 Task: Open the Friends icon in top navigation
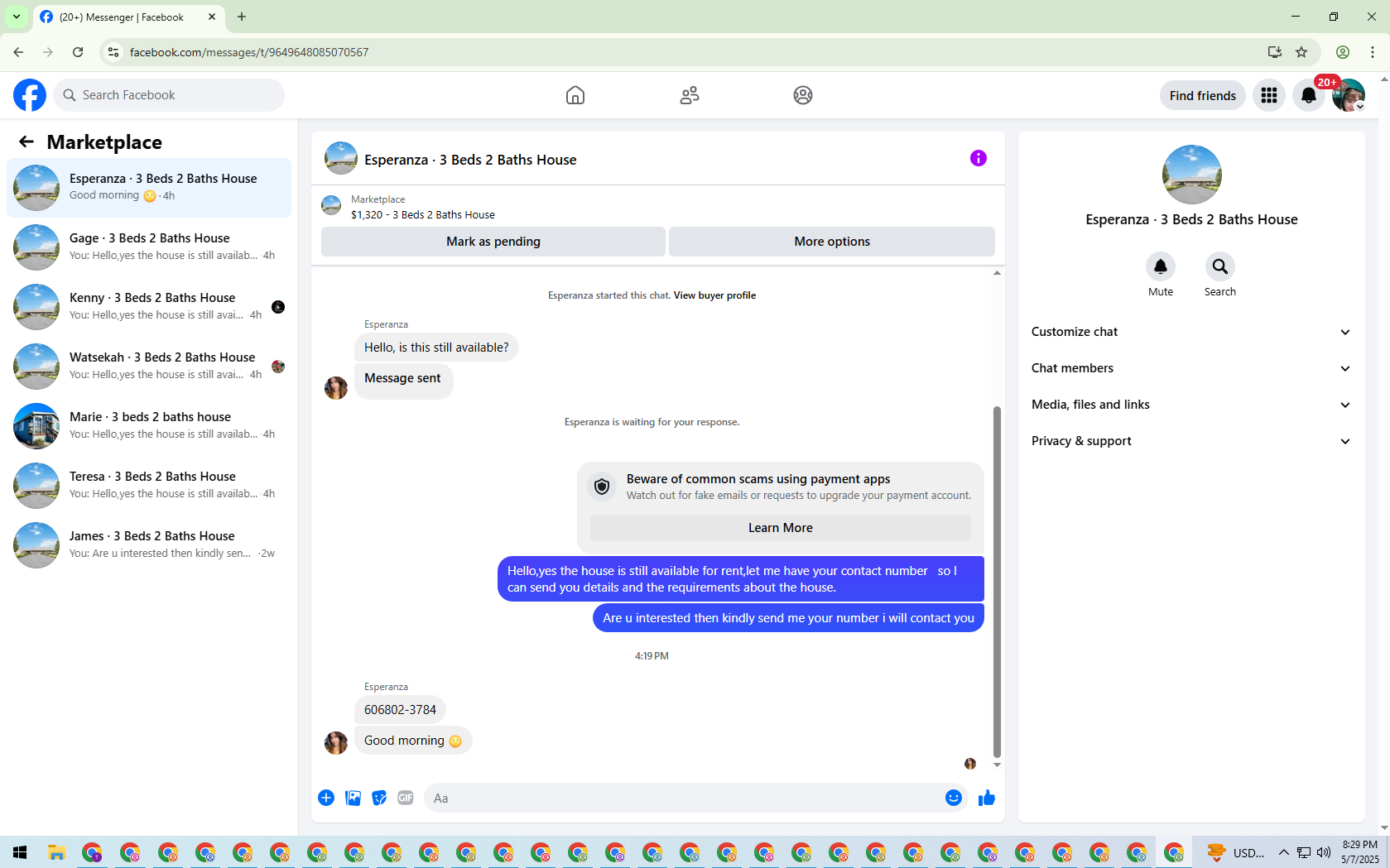pos(690,95)
